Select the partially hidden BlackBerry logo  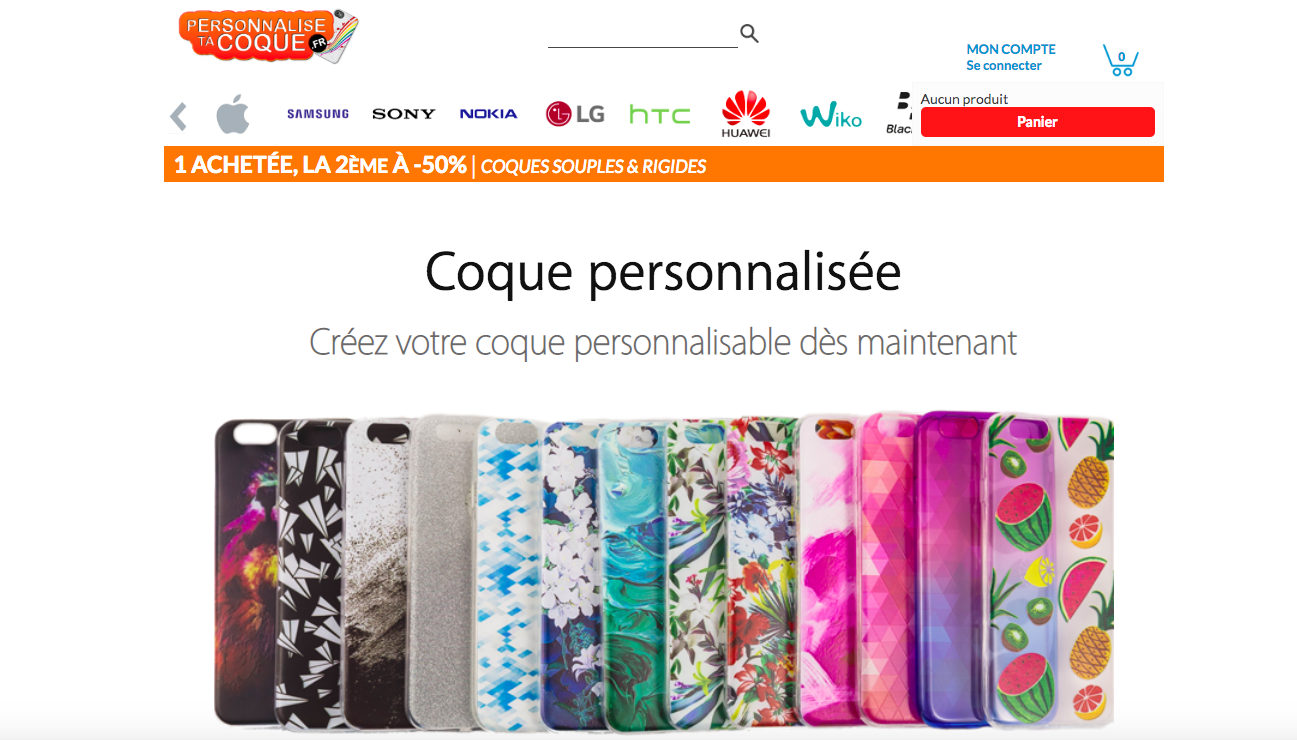coord(899,114)
